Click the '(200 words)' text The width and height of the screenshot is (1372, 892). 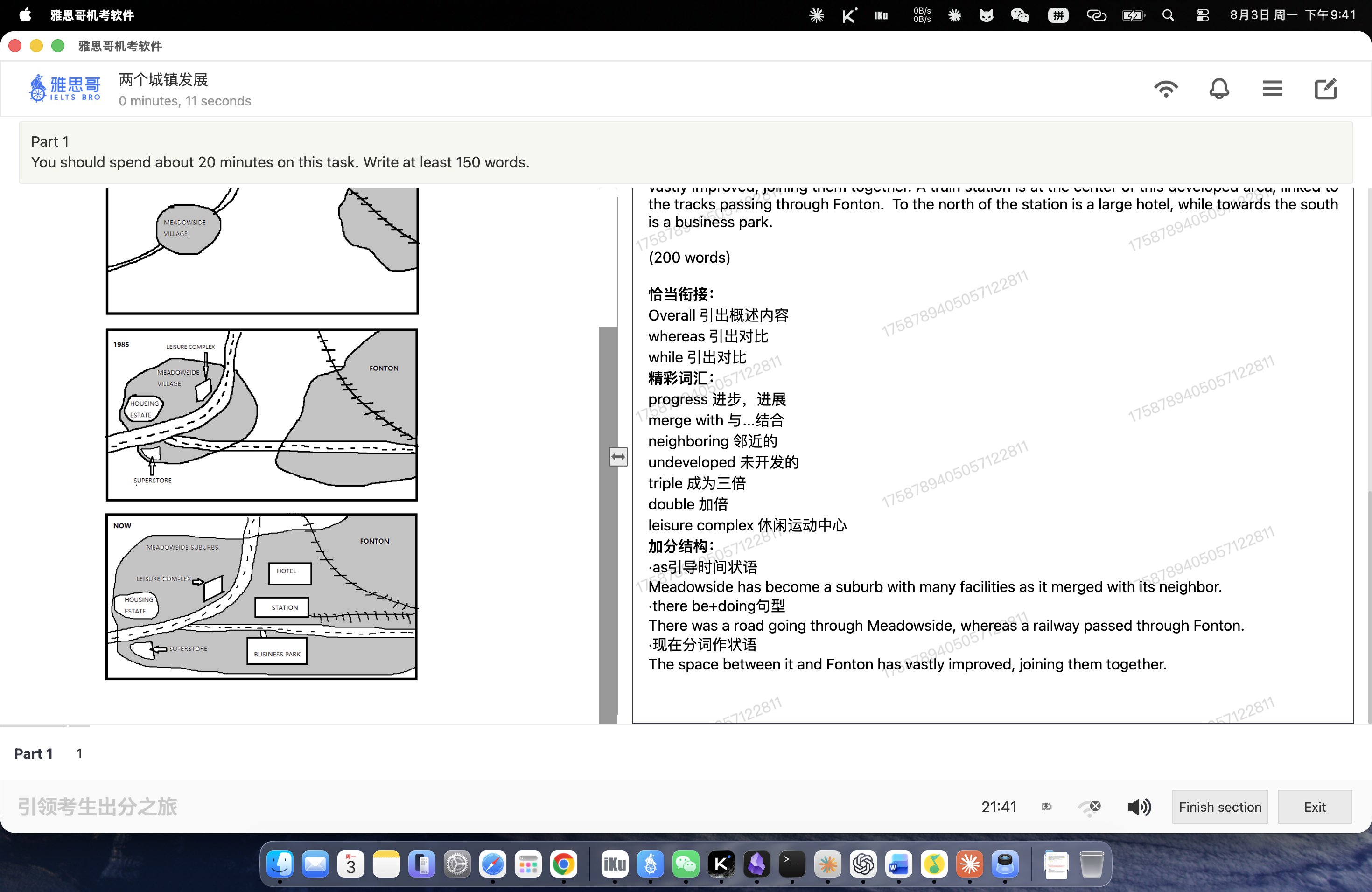pyautogui.click(x=689, y=258)
